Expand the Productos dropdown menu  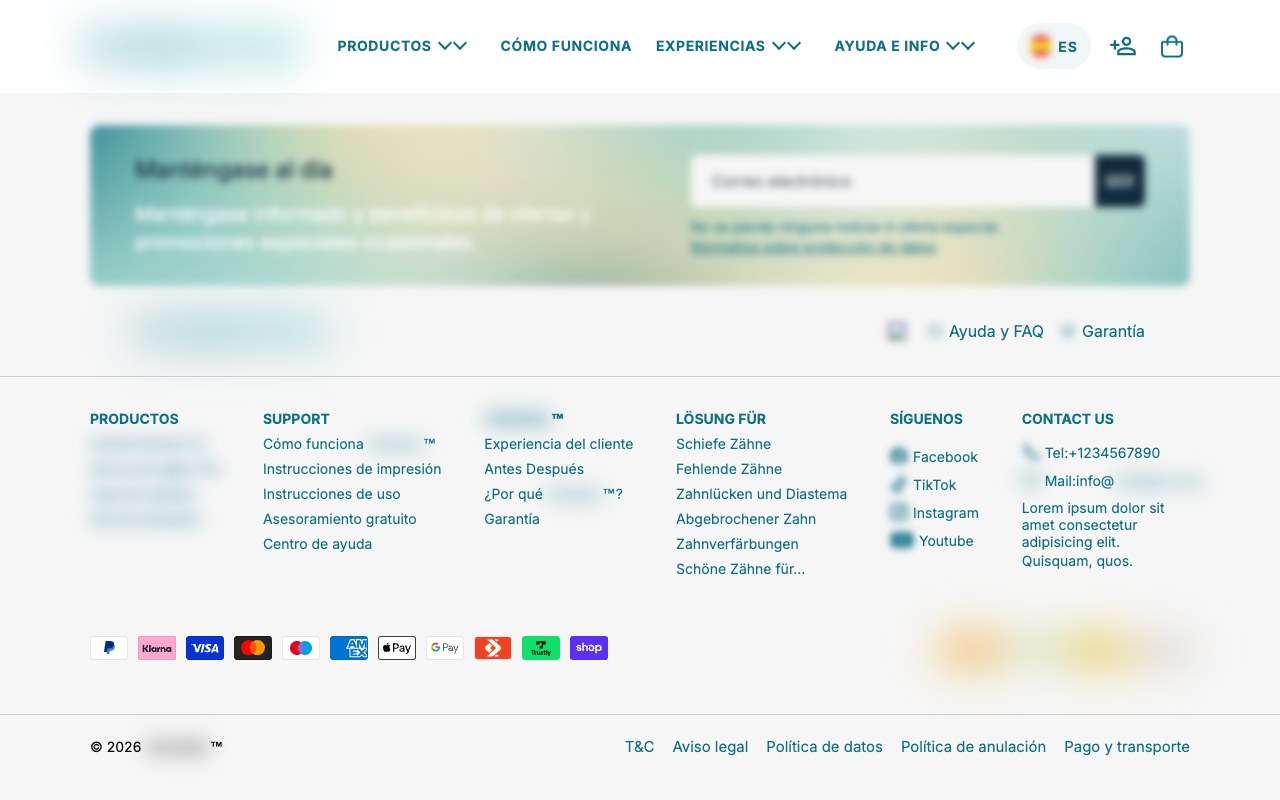(402, 46)
